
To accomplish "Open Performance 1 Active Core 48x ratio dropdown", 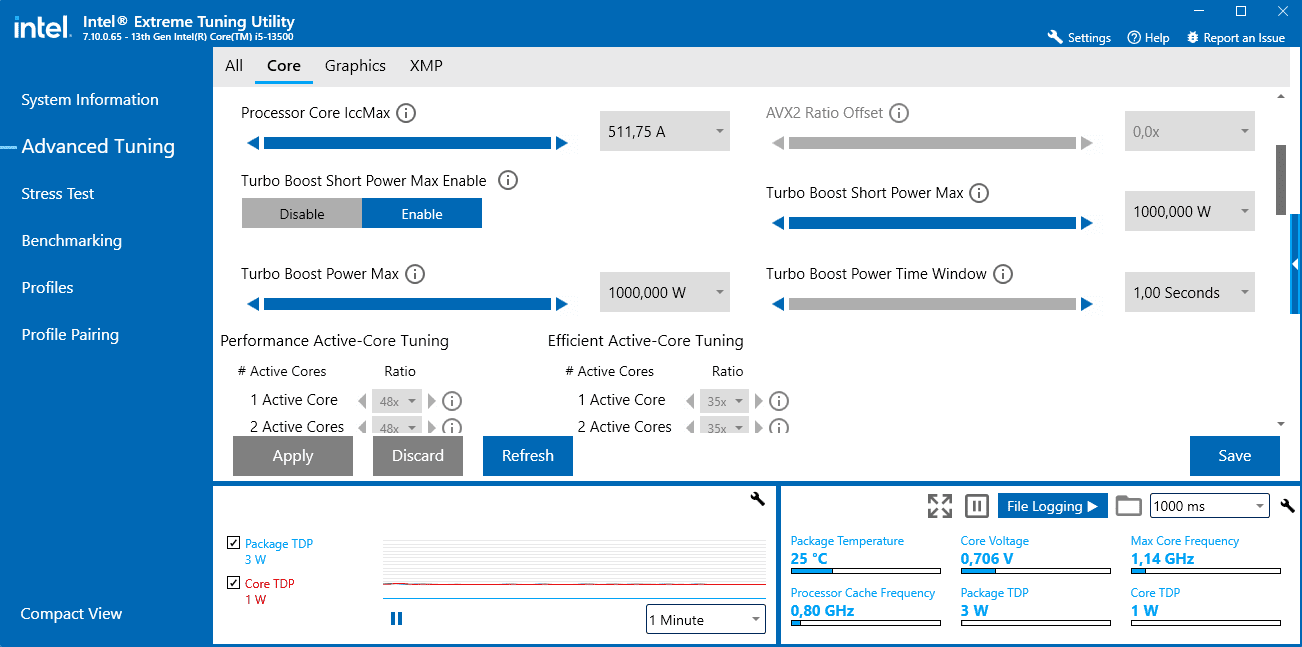I will tap(398, 401).
